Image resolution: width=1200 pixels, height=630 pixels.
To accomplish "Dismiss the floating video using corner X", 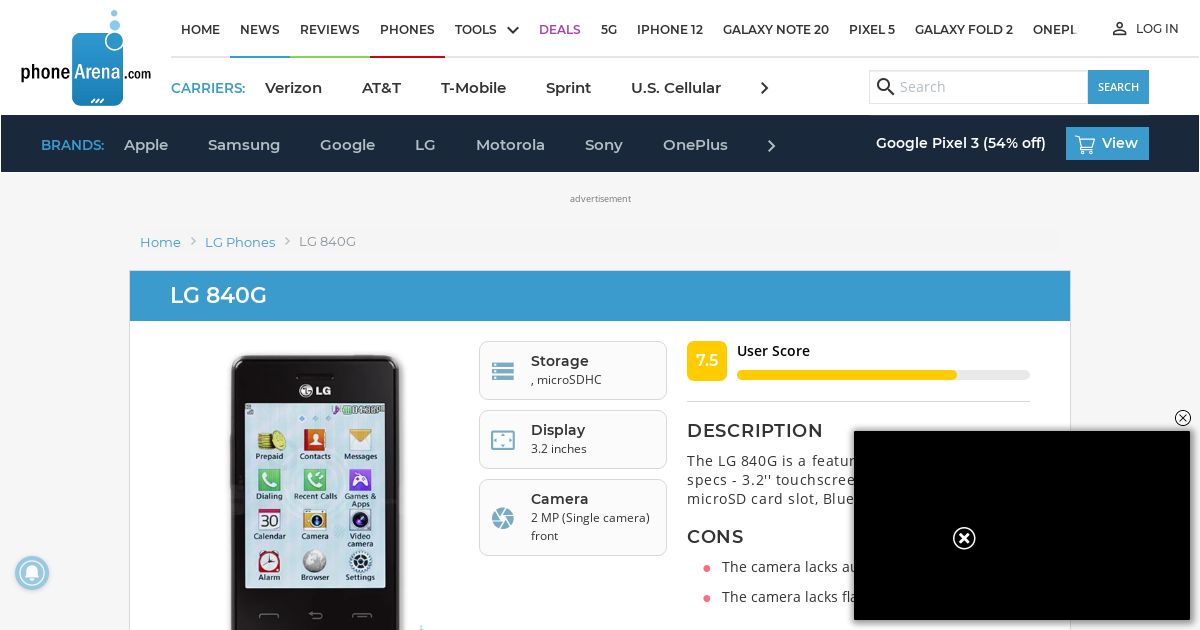I will pyautogui.click(x=1183, y=418).
